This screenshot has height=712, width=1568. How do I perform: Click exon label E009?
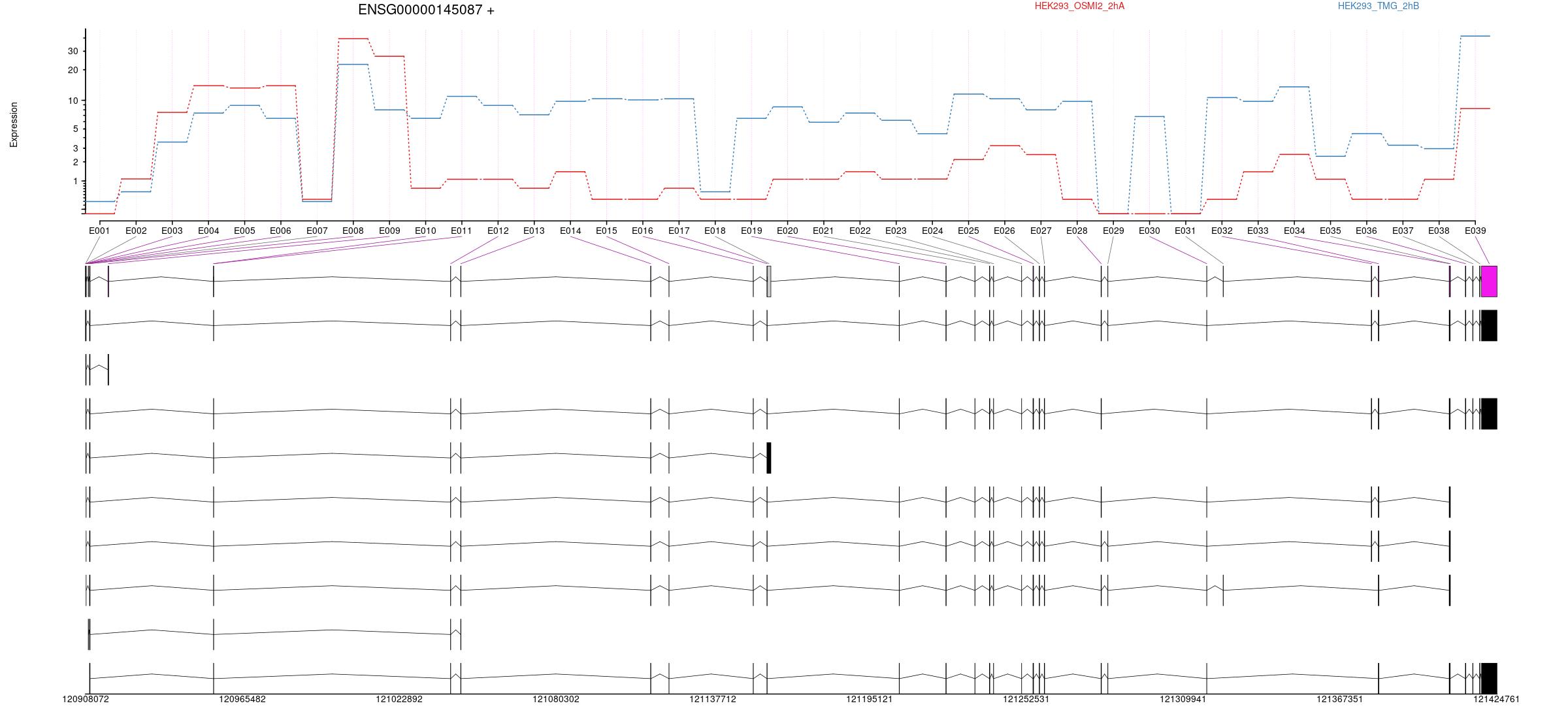click(x=389, y=231)
